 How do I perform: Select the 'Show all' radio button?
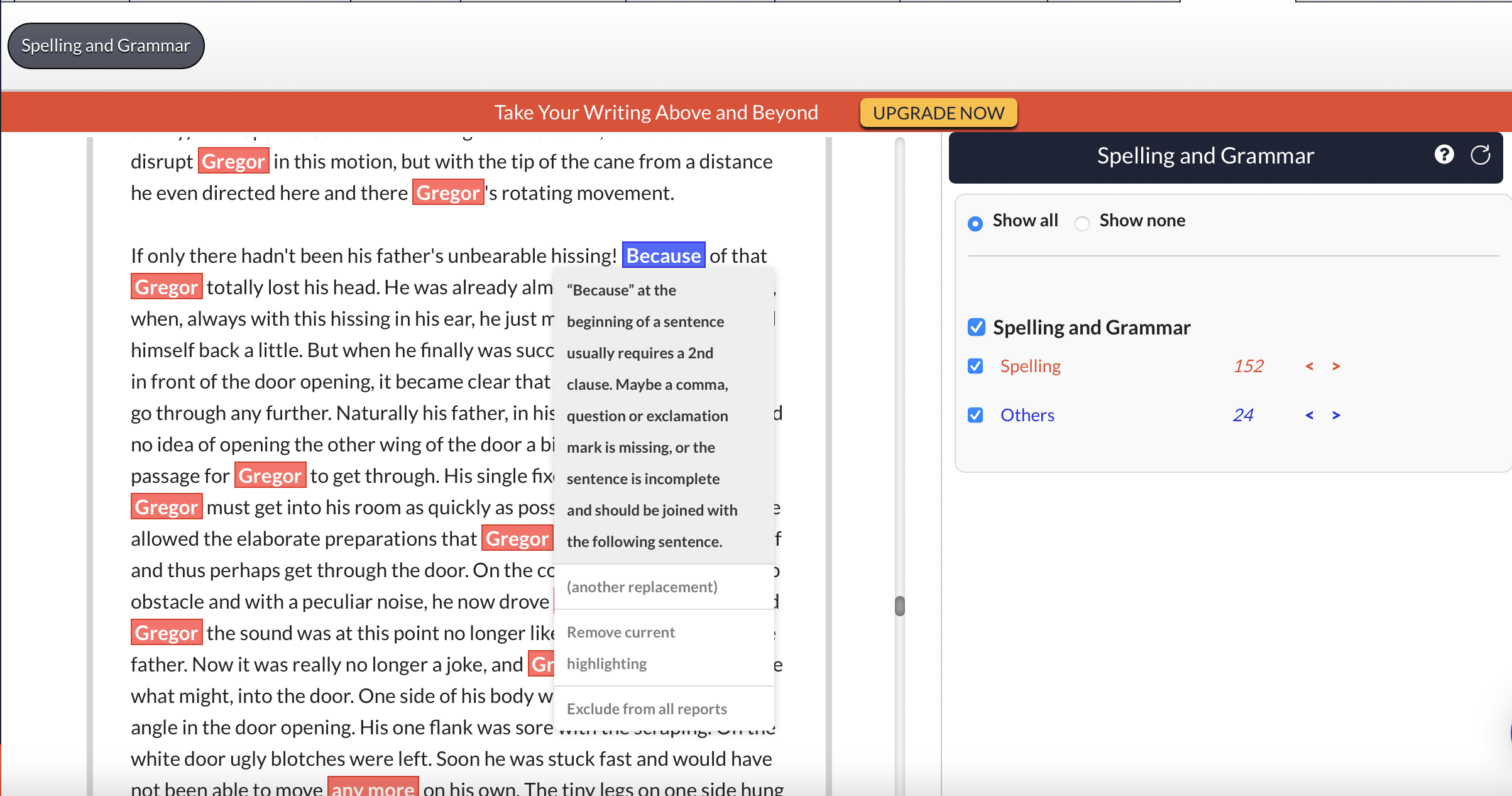975,223
